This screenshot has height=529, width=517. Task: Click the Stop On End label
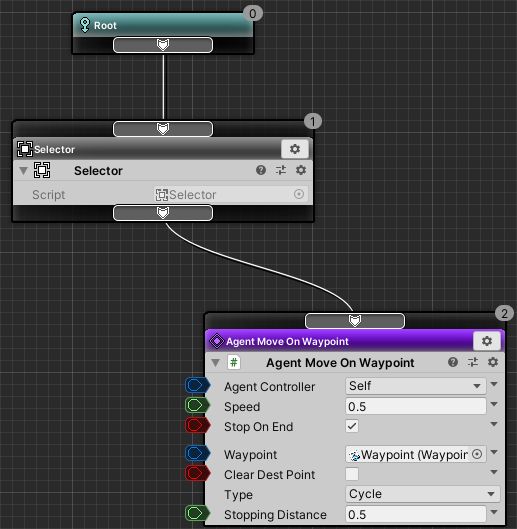click(x=258, y=427)
